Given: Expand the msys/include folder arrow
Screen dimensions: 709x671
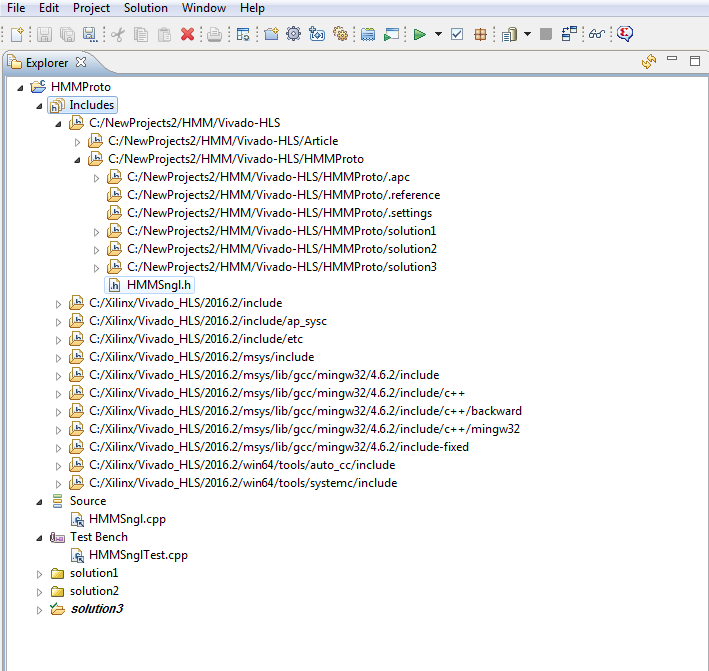Looking at the screenshot, I should click(x=58, y=358).
